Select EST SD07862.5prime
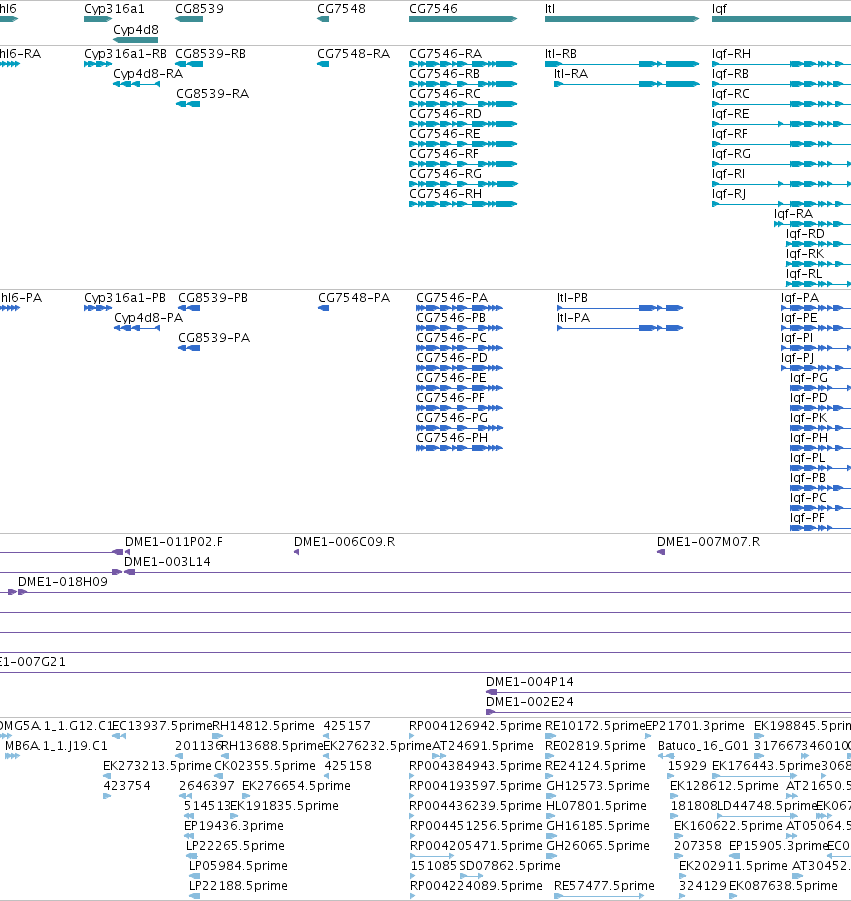 tap(510, 866)
